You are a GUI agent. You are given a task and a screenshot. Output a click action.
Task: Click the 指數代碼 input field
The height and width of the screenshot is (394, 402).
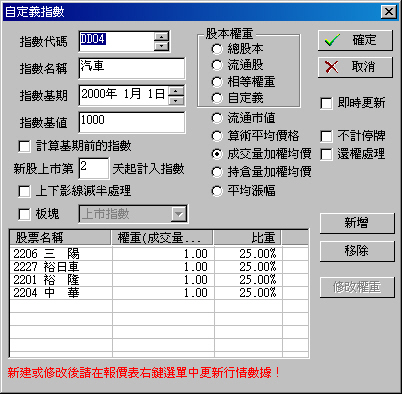pyautogui.click(x=117, y=42)
